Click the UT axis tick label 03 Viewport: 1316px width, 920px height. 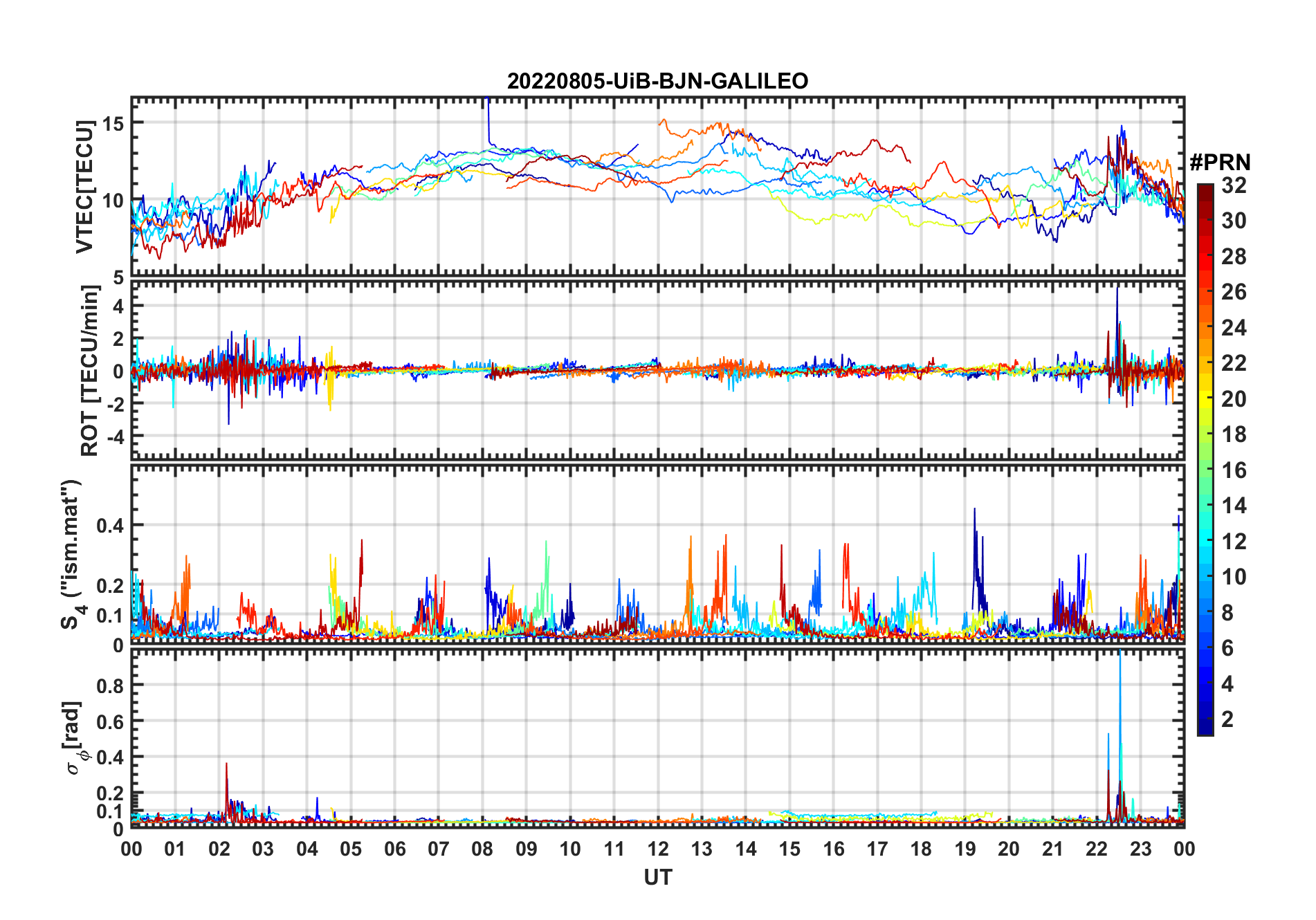coord(263,849)
